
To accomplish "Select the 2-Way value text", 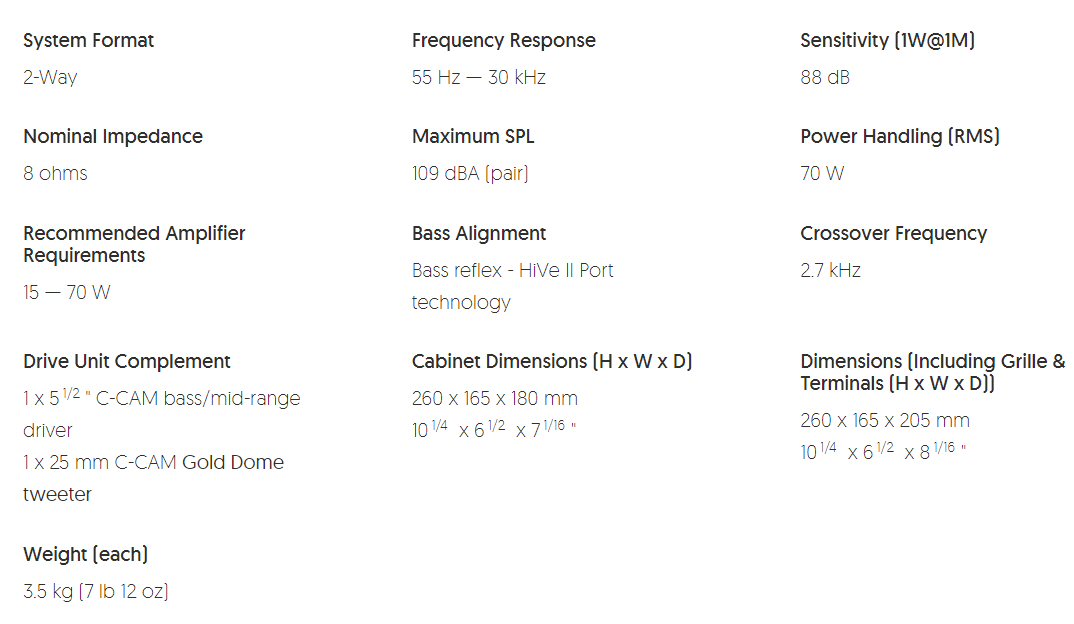I will pyautogui.click(x=50, y=77).
